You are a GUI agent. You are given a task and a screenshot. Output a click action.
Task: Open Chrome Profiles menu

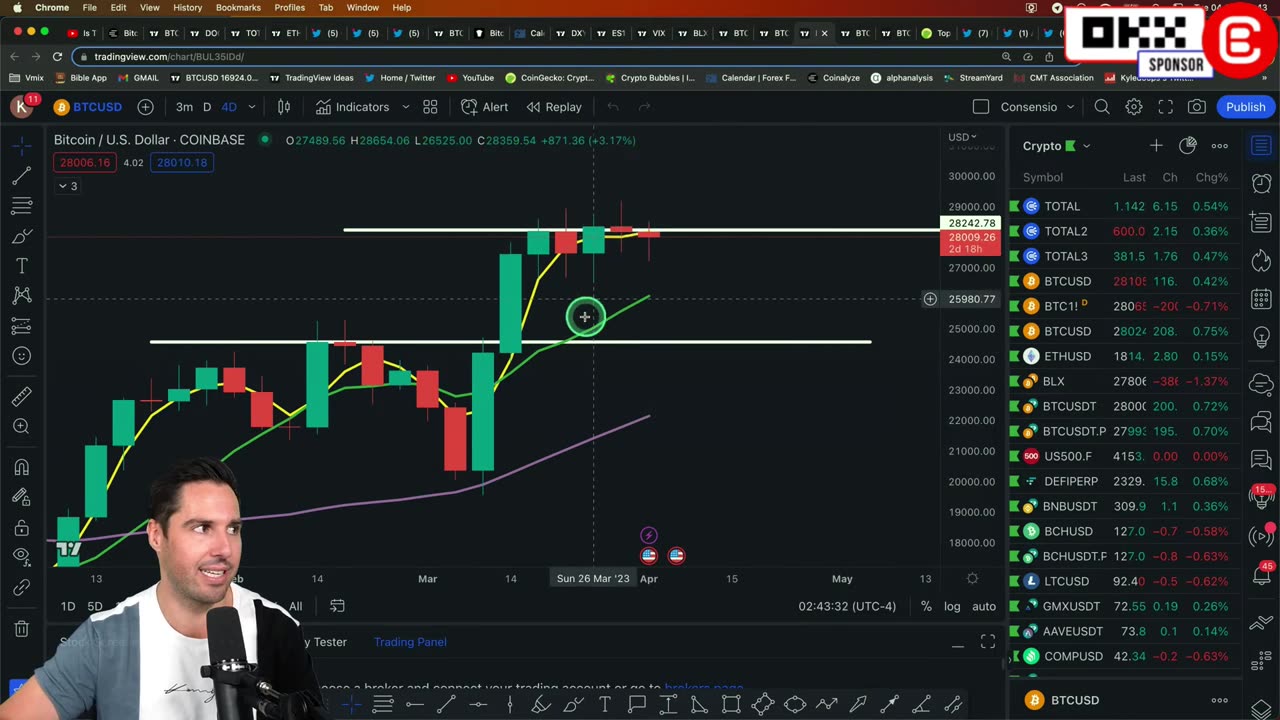pos(289,7)
